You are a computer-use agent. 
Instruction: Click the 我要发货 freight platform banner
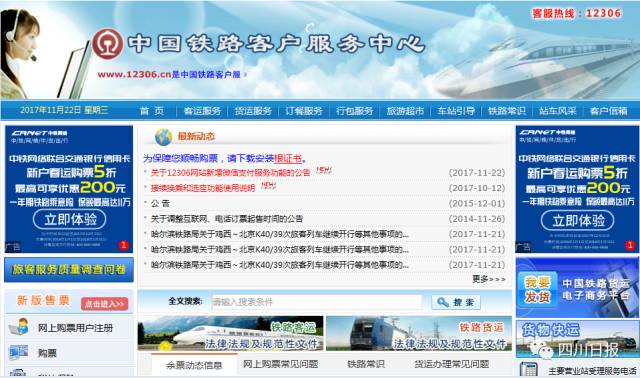(x=577, y=288)
